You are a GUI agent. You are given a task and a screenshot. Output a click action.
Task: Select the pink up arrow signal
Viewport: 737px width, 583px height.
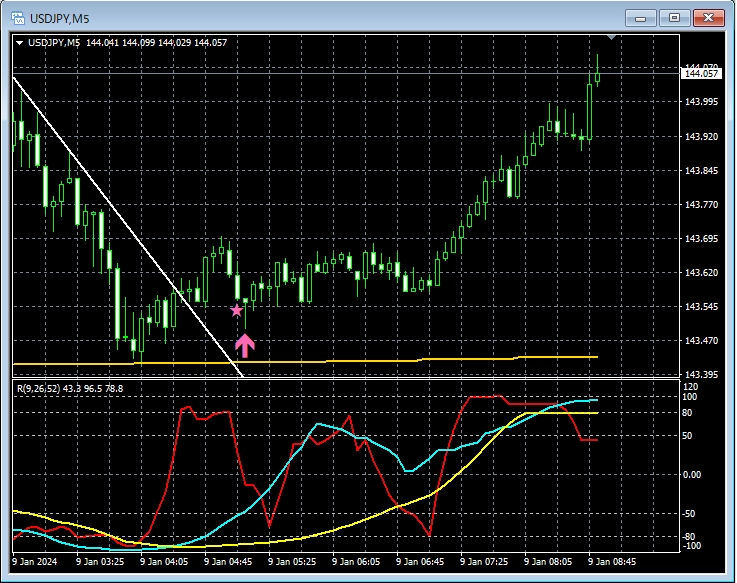245,346
